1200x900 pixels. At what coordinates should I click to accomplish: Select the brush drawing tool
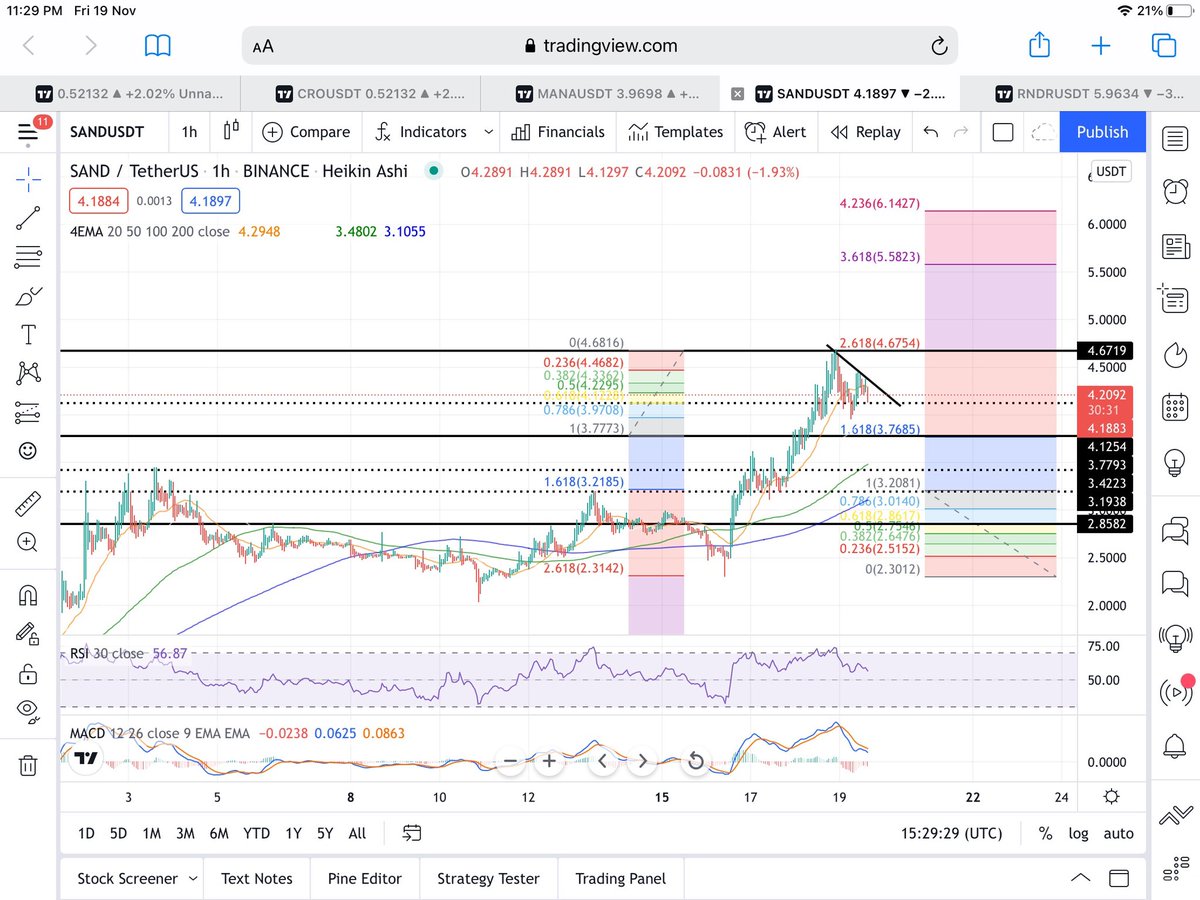[x=28, y=296]
